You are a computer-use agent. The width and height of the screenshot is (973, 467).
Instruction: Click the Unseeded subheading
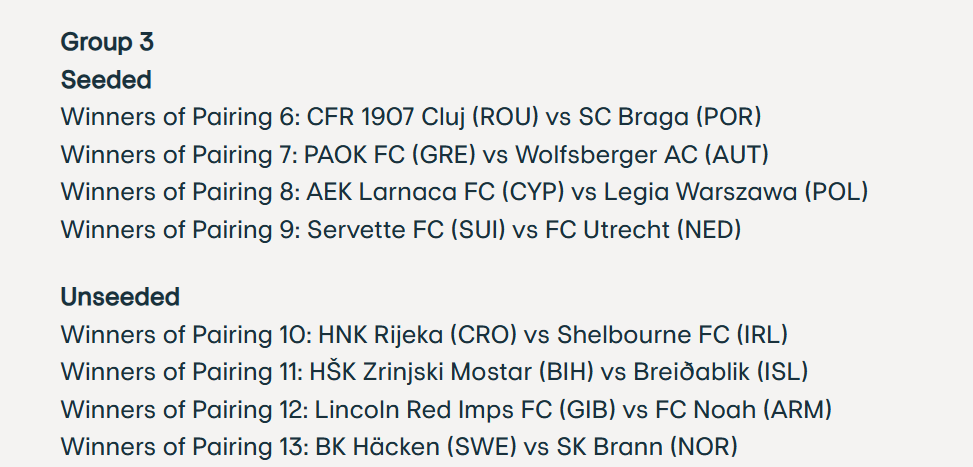[x=120, y=297]
